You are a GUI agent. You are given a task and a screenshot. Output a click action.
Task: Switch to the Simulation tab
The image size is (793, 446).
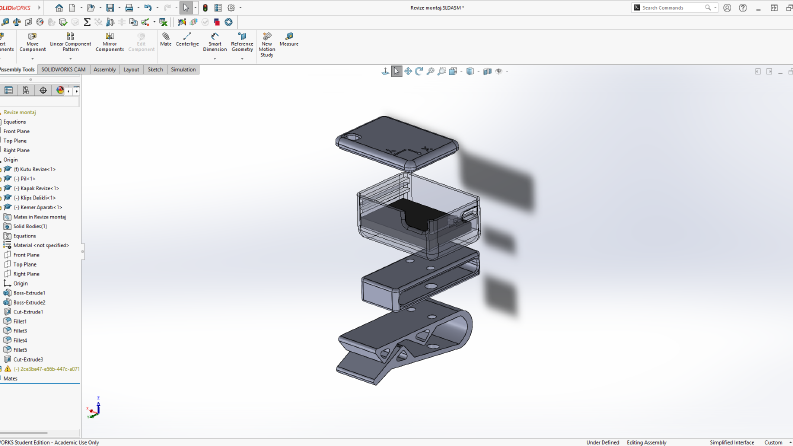coord(183,70)
